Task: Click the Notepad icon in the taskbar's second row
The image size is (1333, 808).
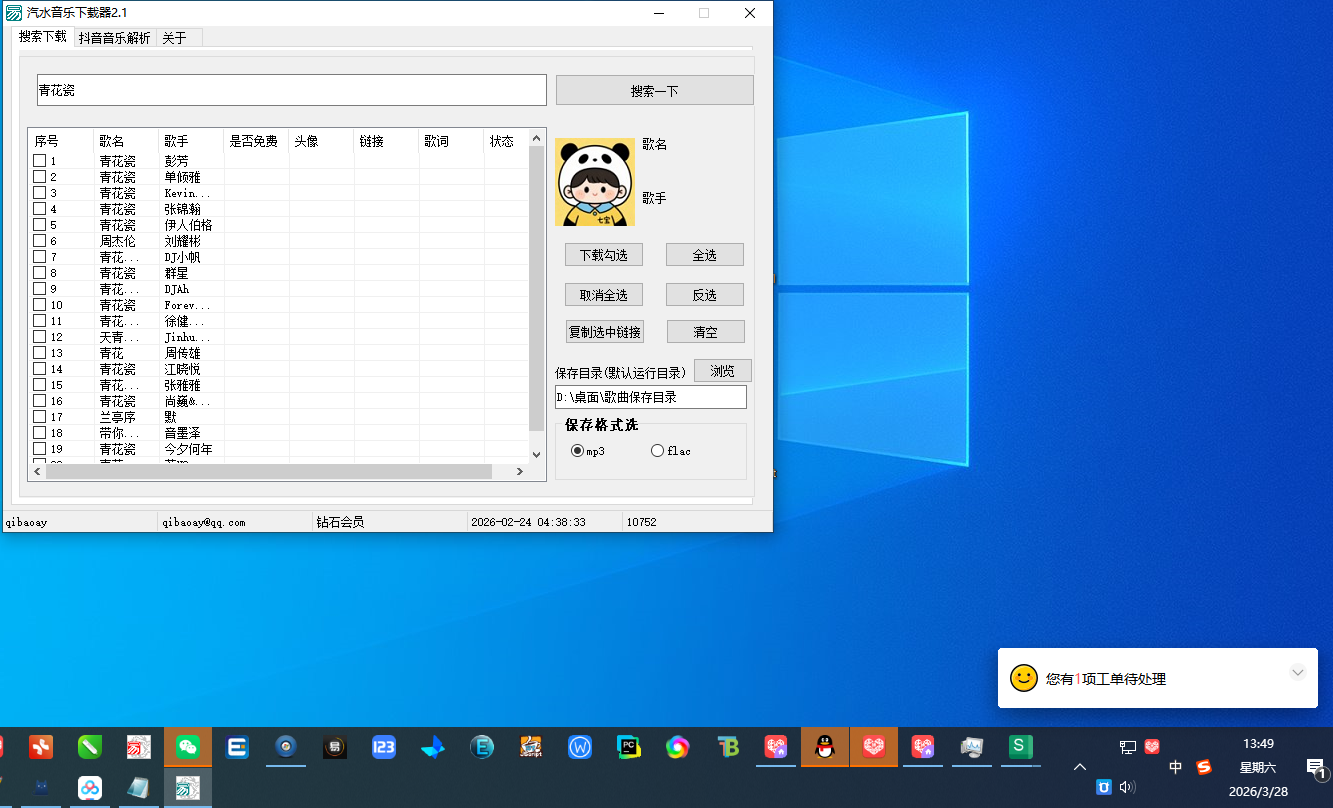Action: pos(138,788)
